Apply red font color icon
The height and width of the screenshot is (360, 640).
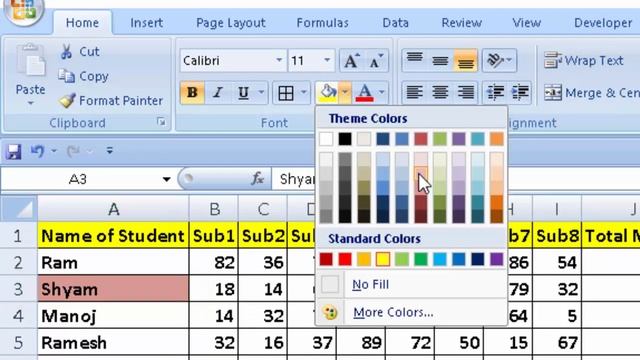pyautogui.click(x=365, y=93)
